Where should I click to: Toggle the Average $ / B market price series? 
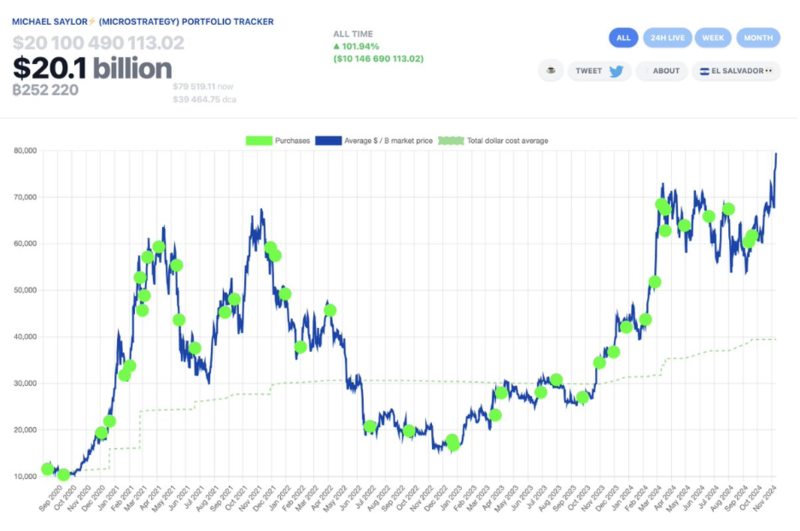point(374,141)
